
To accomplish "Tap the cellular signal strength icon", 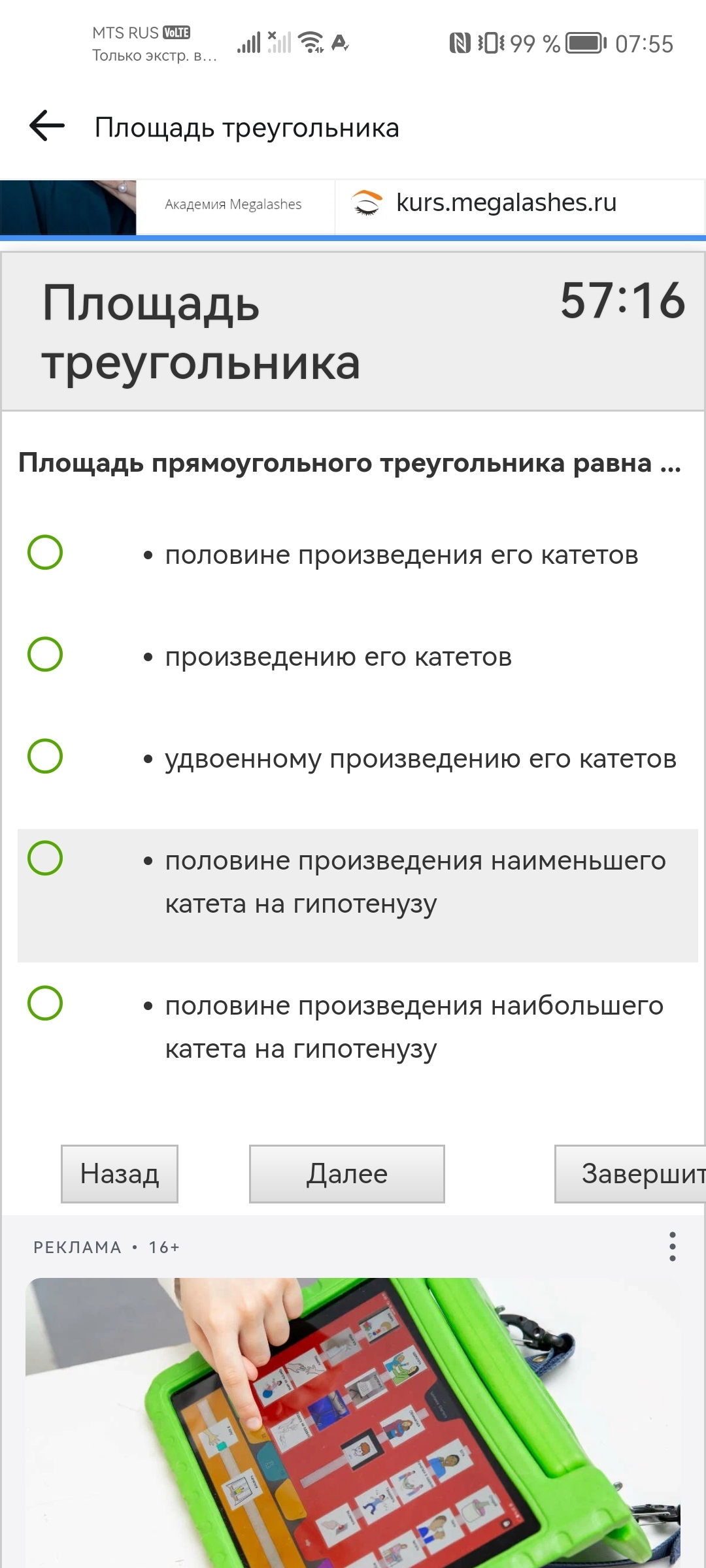I will (249, 42).
